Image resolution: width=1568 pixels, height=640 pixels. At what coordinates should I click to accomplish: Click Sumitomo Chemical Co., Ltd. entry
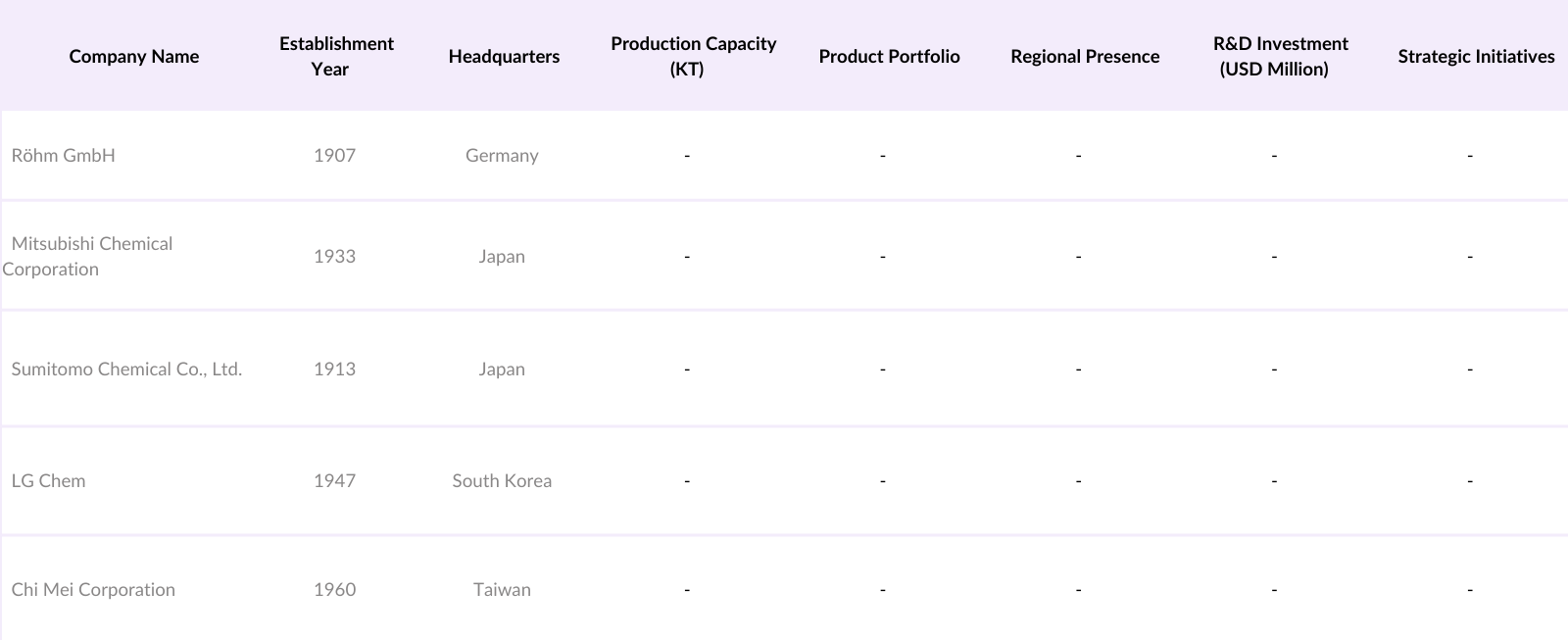(x=126, y=369)
